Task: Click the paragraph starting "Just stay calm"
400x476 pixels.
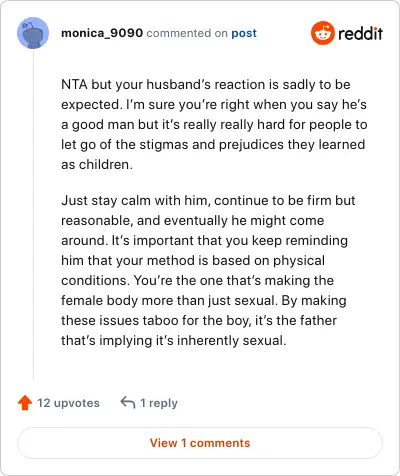Action: tap(208, 270)
